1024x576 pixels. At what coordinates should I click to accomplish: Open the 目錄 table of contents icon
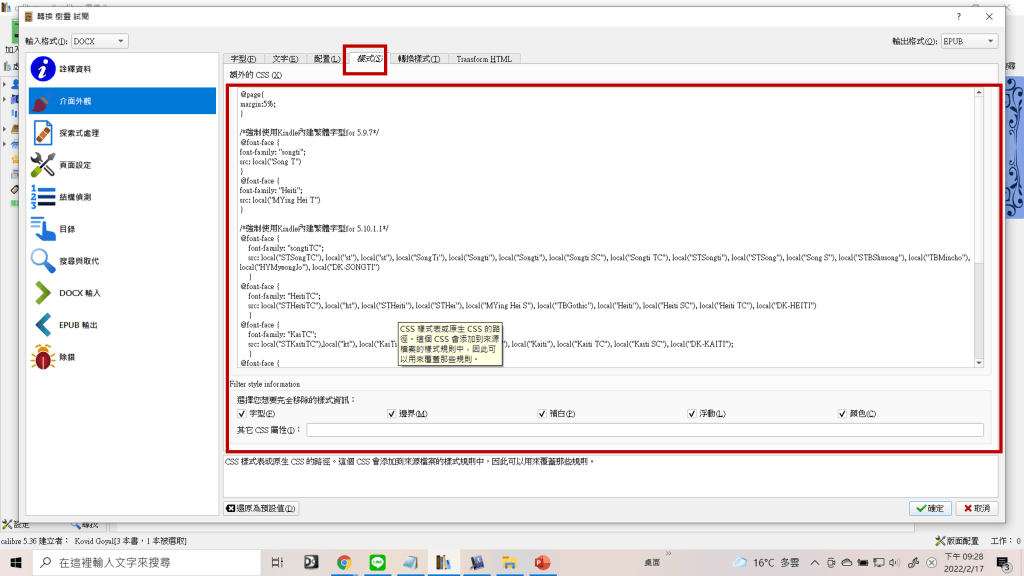[43, 229]
